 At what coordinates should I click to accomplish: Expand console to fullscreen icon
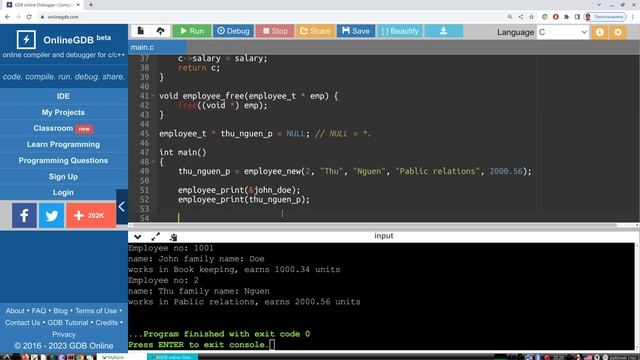pyautogui.click(x=156, y=237)
